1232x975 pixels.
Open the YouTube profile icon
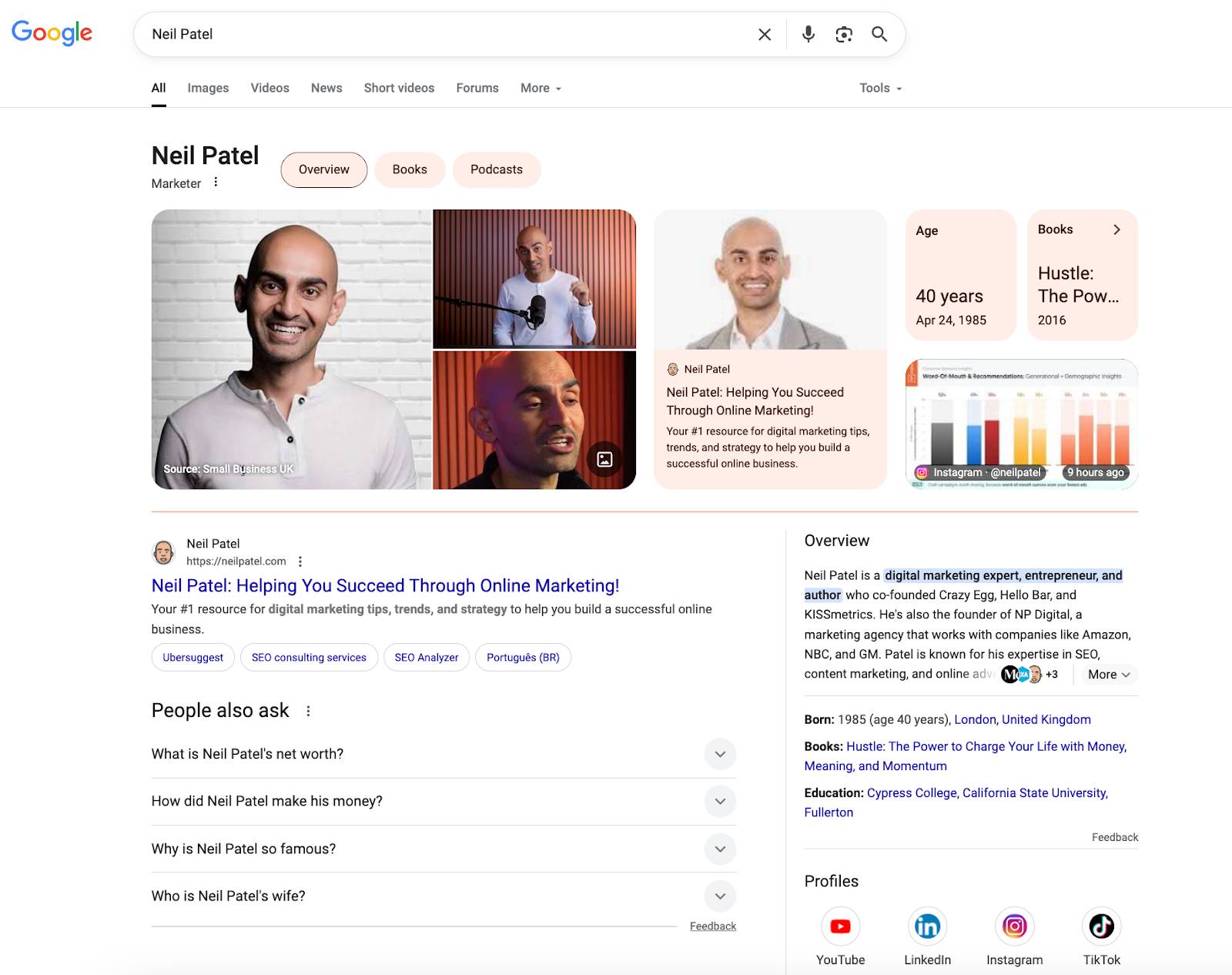pyautogui.click(x=841, y=926)
